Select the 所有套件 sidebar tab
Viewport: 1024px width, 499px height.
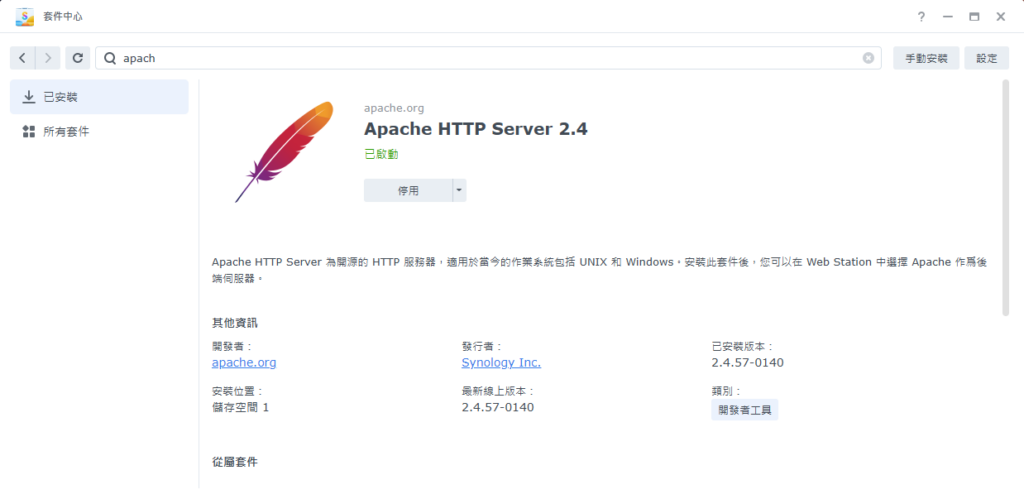99,132
